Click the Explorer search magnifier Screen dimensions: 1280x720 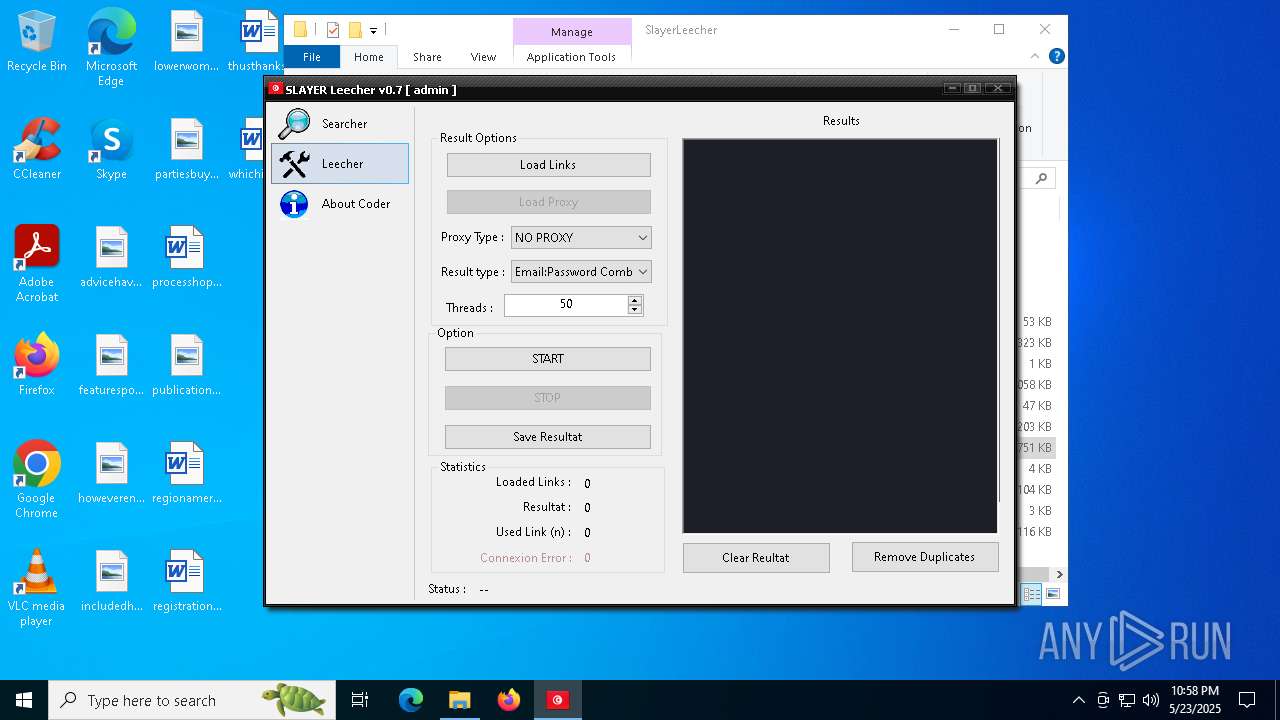(1041, 179)
